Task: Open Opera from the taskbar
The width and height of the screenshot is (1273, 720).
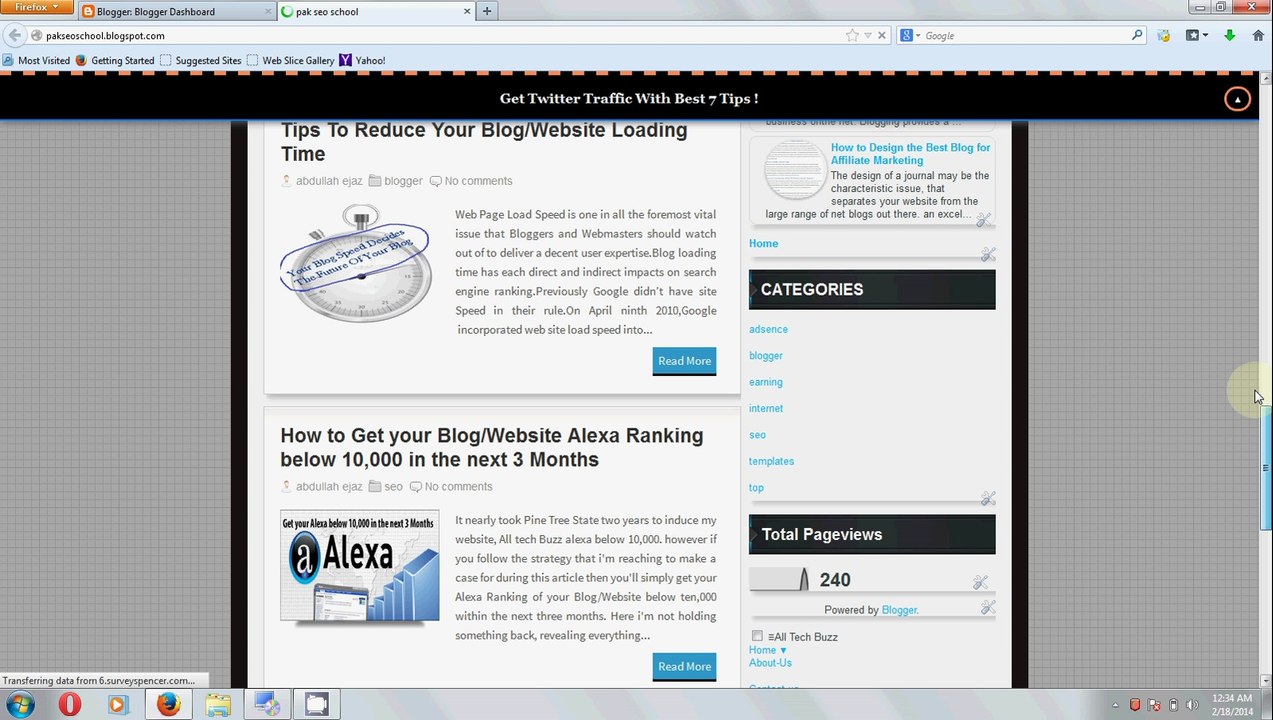Action: pos(69,704)
